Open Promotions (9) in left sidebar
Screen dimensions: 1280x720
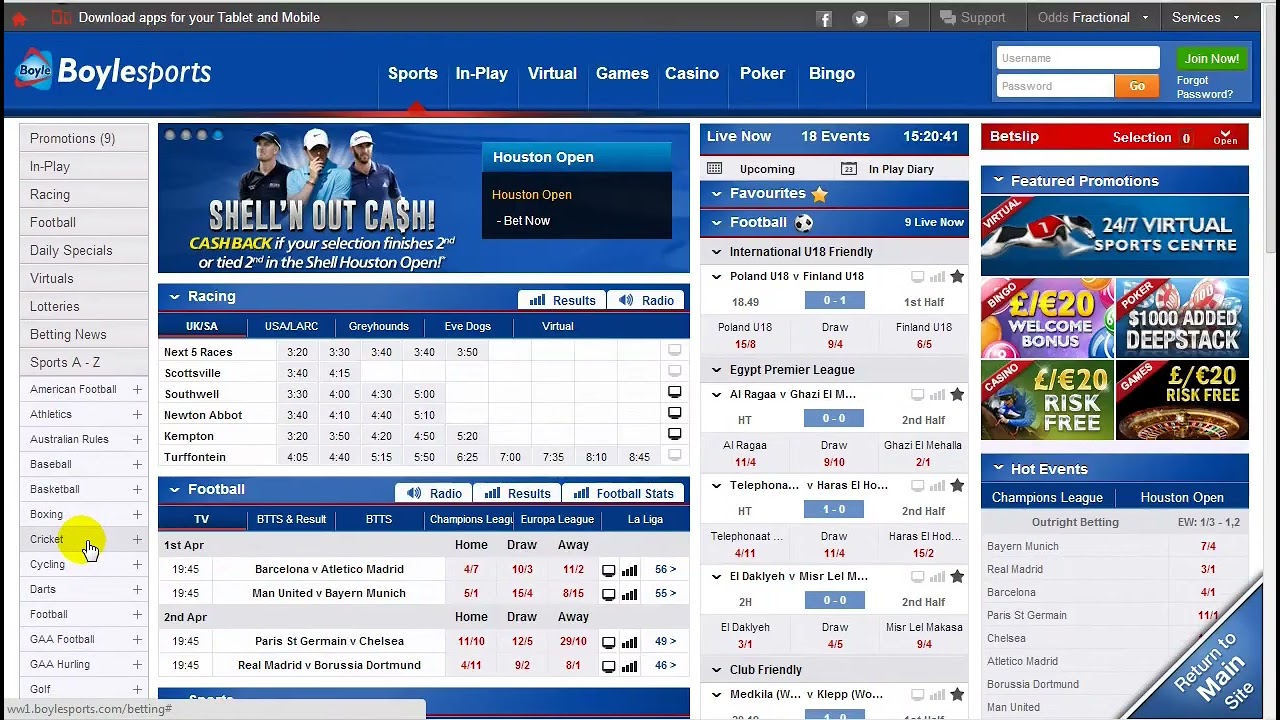[84, 139]
